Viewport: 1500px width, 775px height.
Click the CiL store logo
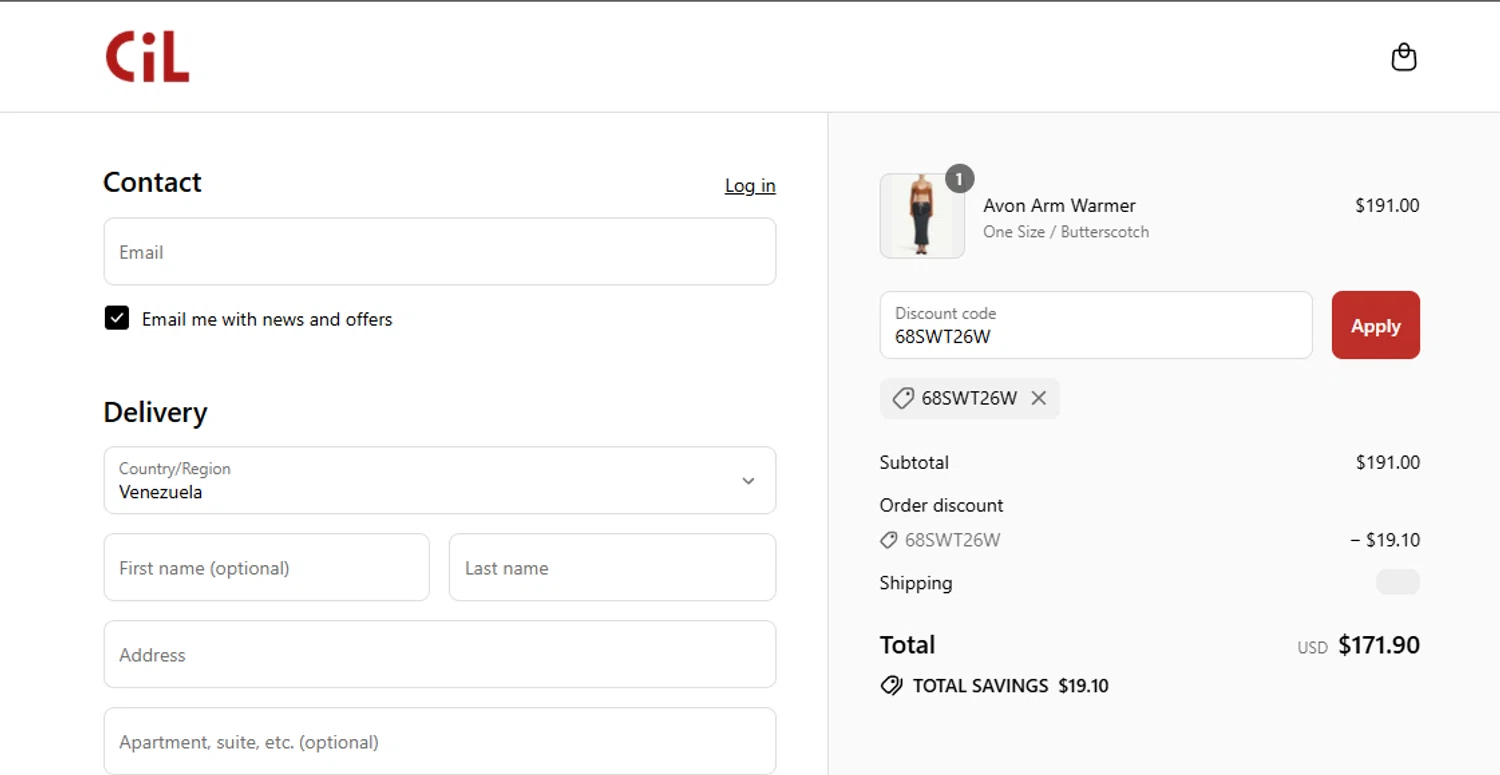[148, 57]
